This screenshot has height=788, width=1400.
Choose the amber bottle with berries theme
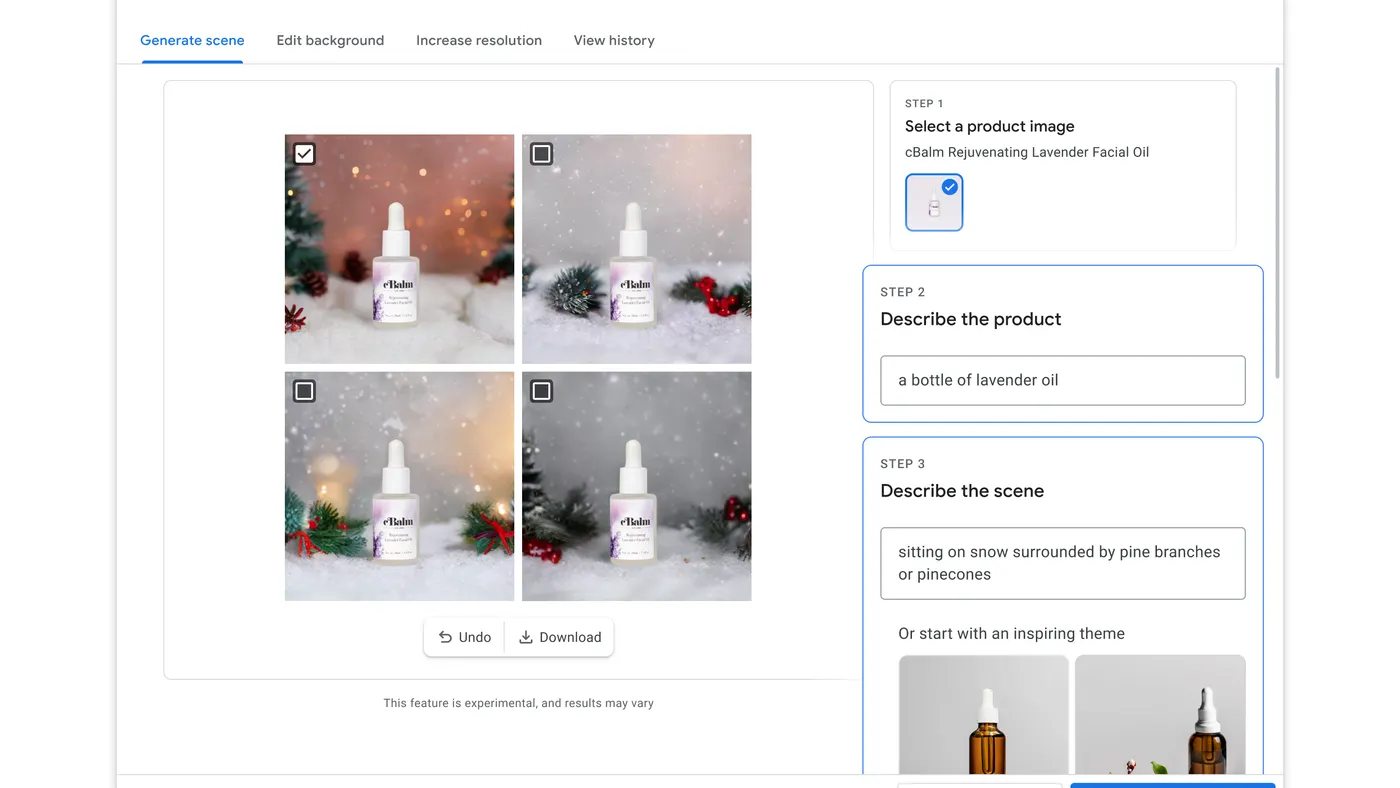1160,715
